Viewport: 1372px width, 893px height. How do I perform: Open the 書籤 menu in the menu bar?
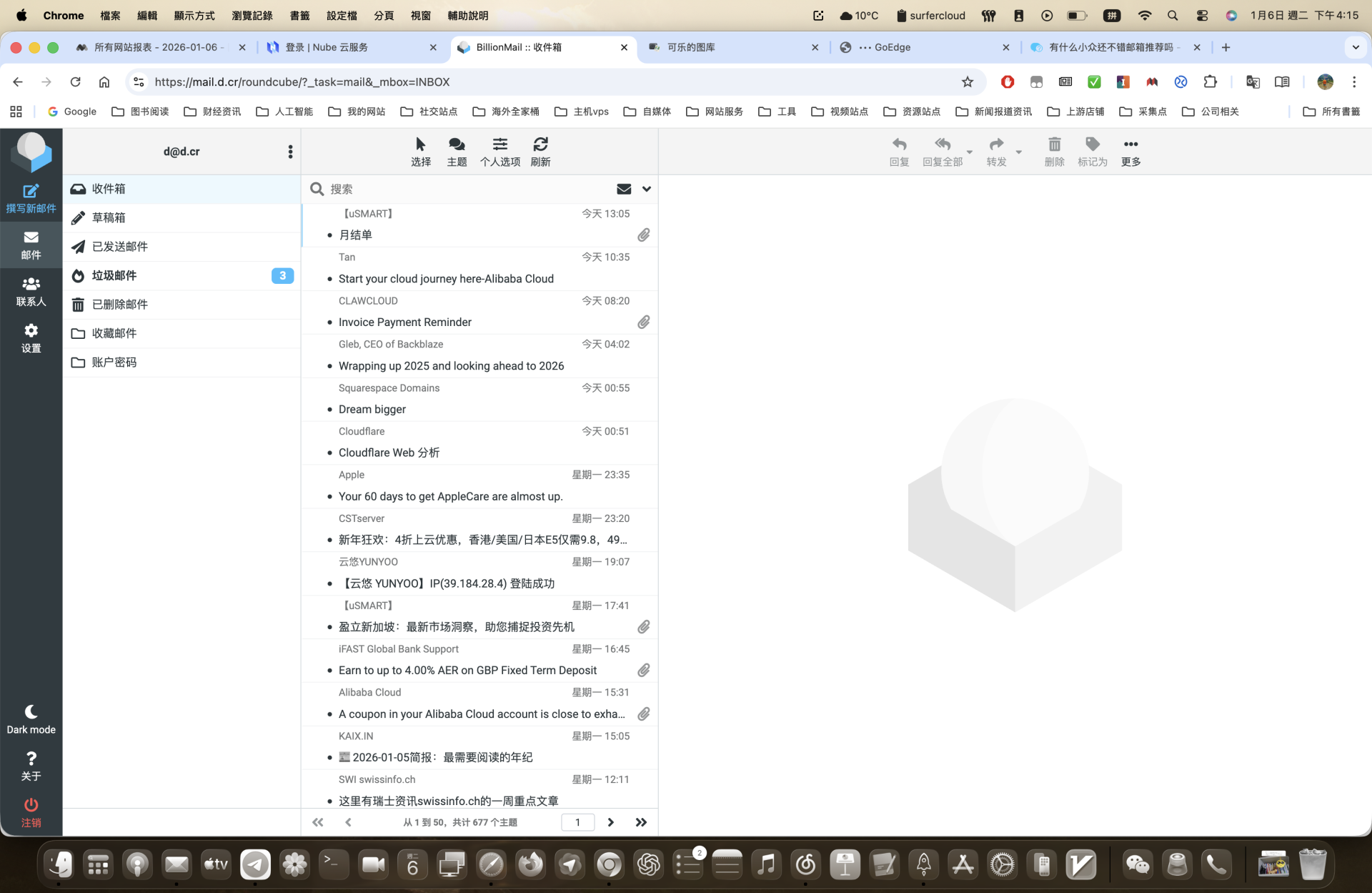point(299,15)
